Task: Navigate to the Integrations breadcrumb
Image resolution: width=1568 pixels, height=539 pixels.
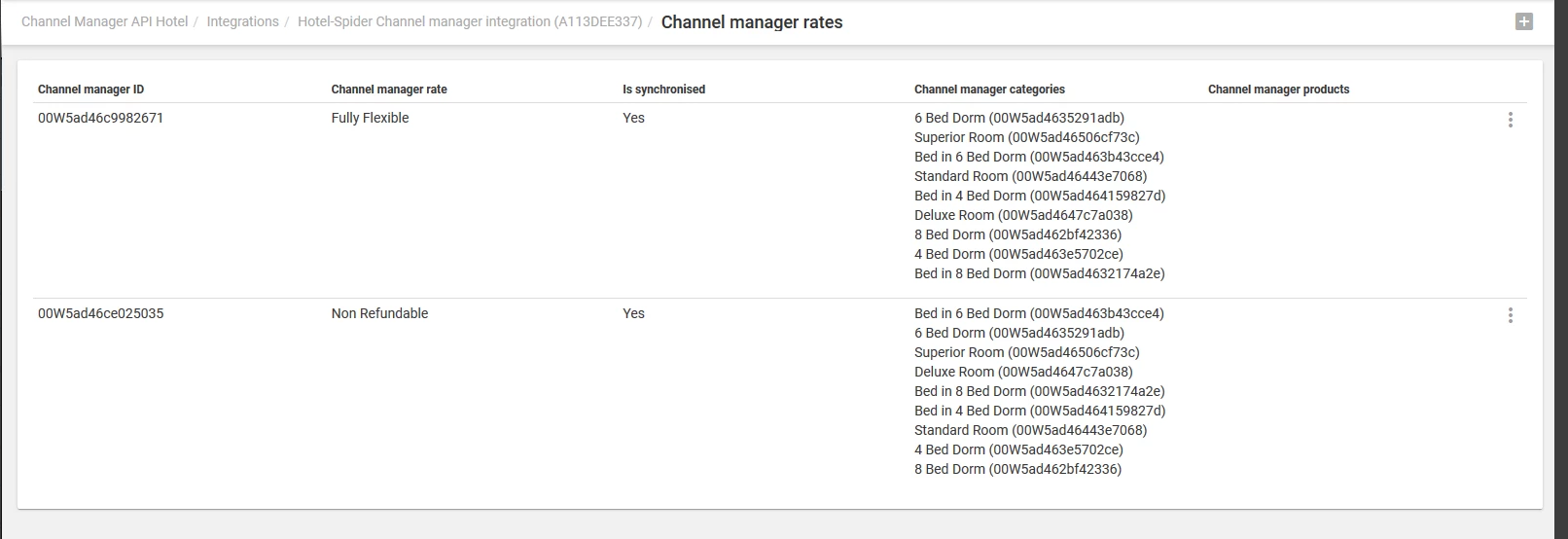Action: (242, 21)
